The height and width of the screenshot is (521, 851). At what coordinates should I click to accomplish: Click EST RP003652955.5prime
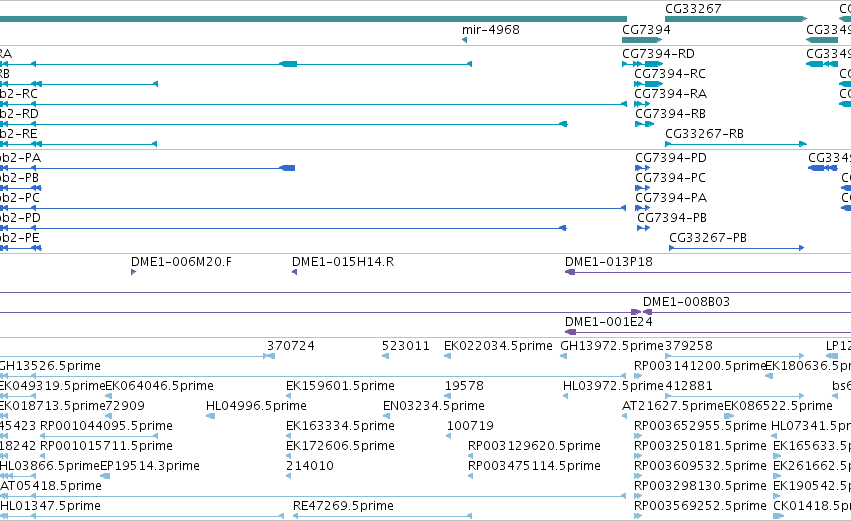pos(700,427)
